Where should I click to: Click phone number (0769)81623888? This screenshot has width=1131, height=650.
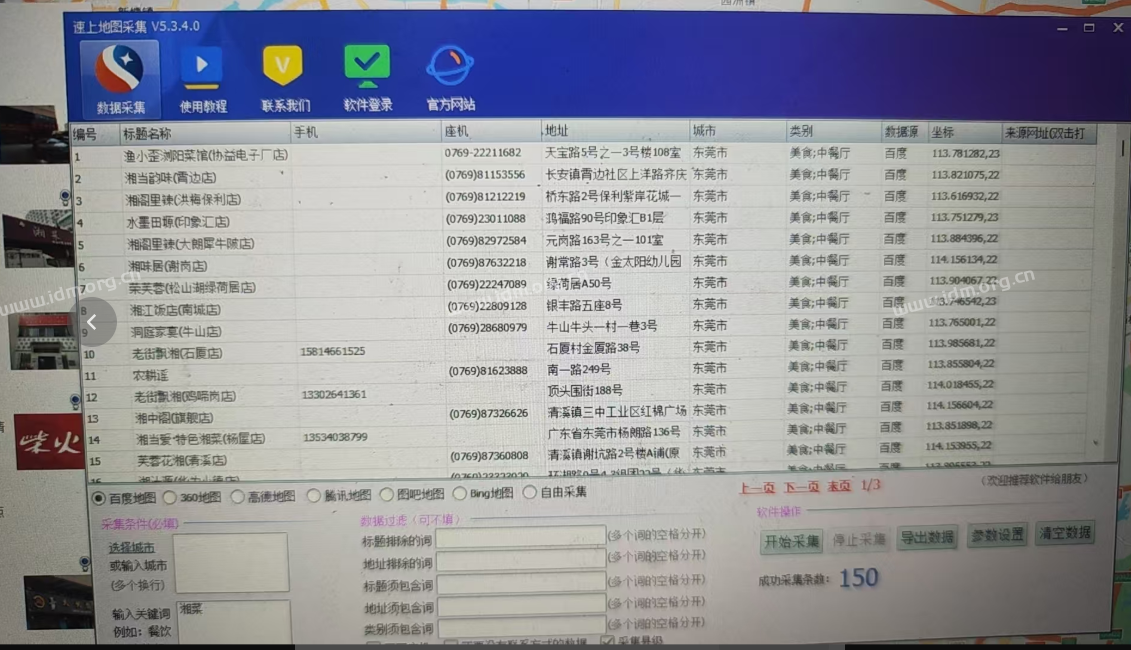click(x=488, y=371)
